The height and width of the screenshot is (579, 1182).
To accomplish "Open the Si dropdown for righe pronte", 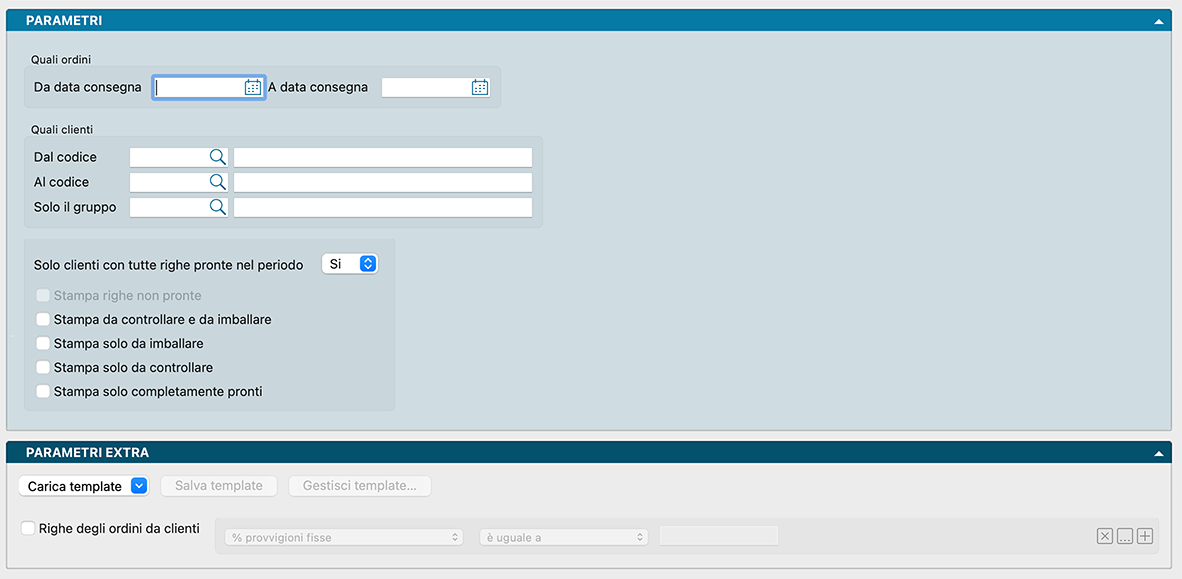I will (x=350, y=264).
